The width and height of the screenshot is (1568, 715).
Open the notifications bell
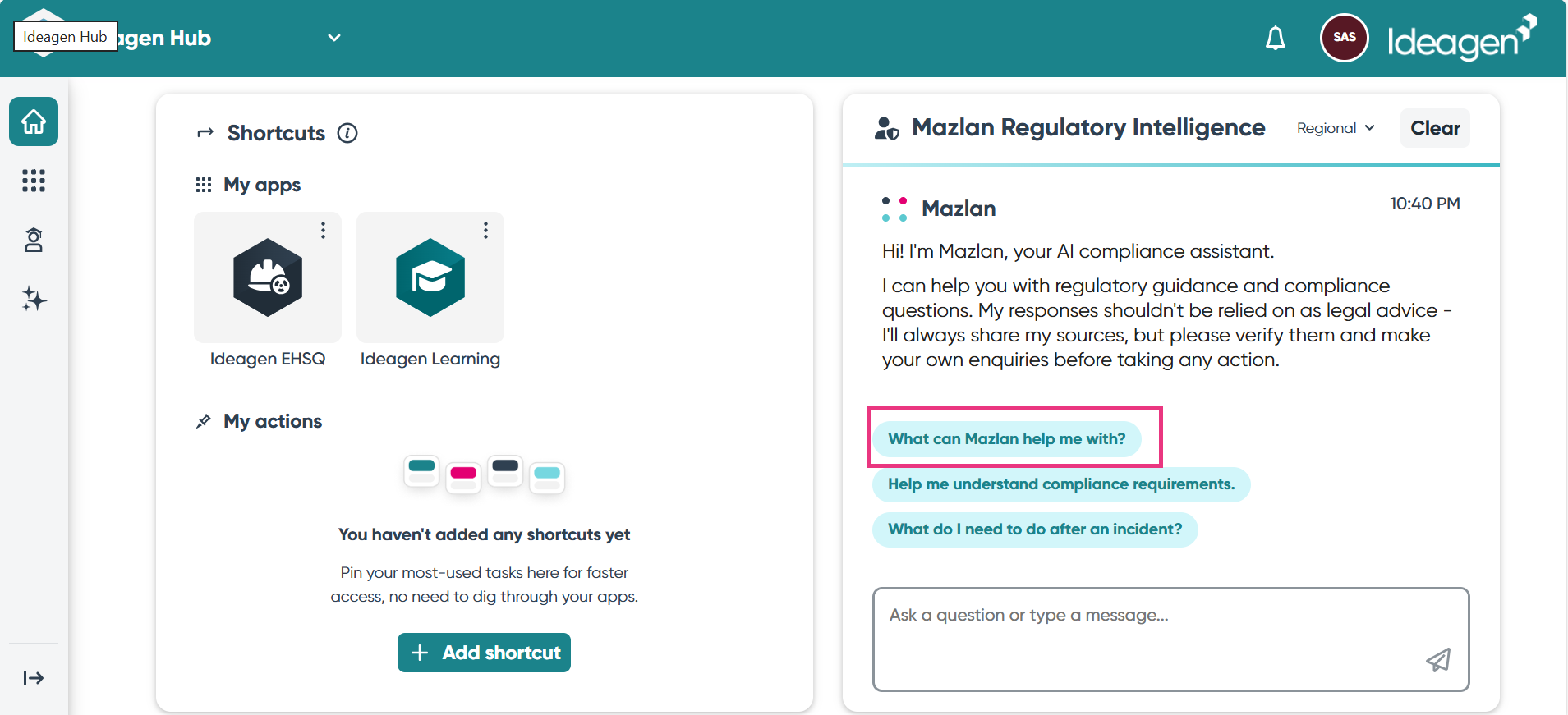coord(1275,38)
